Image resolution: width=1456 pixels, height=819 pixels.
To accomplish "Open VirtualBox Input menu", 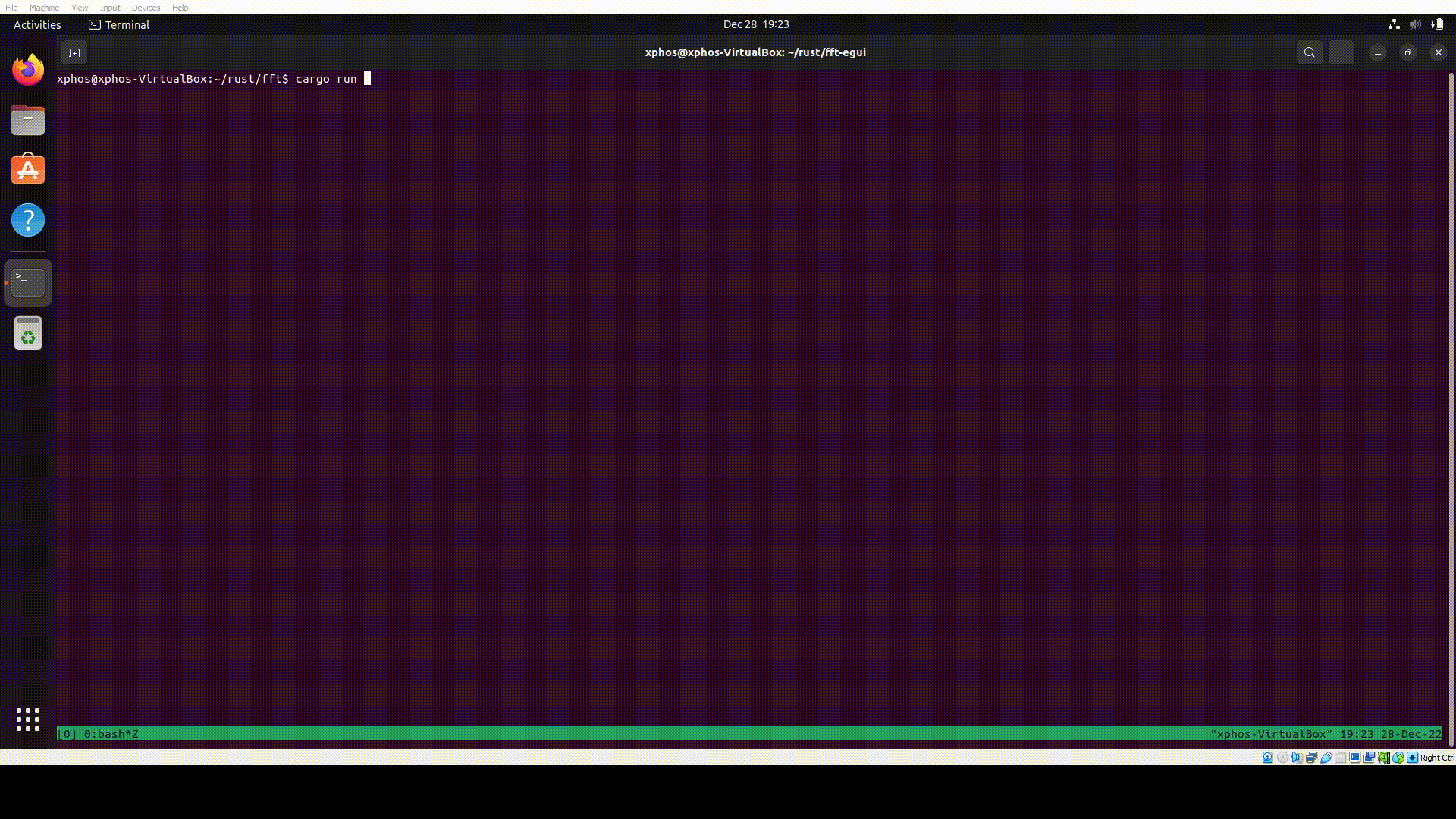I will click(110, 8).
